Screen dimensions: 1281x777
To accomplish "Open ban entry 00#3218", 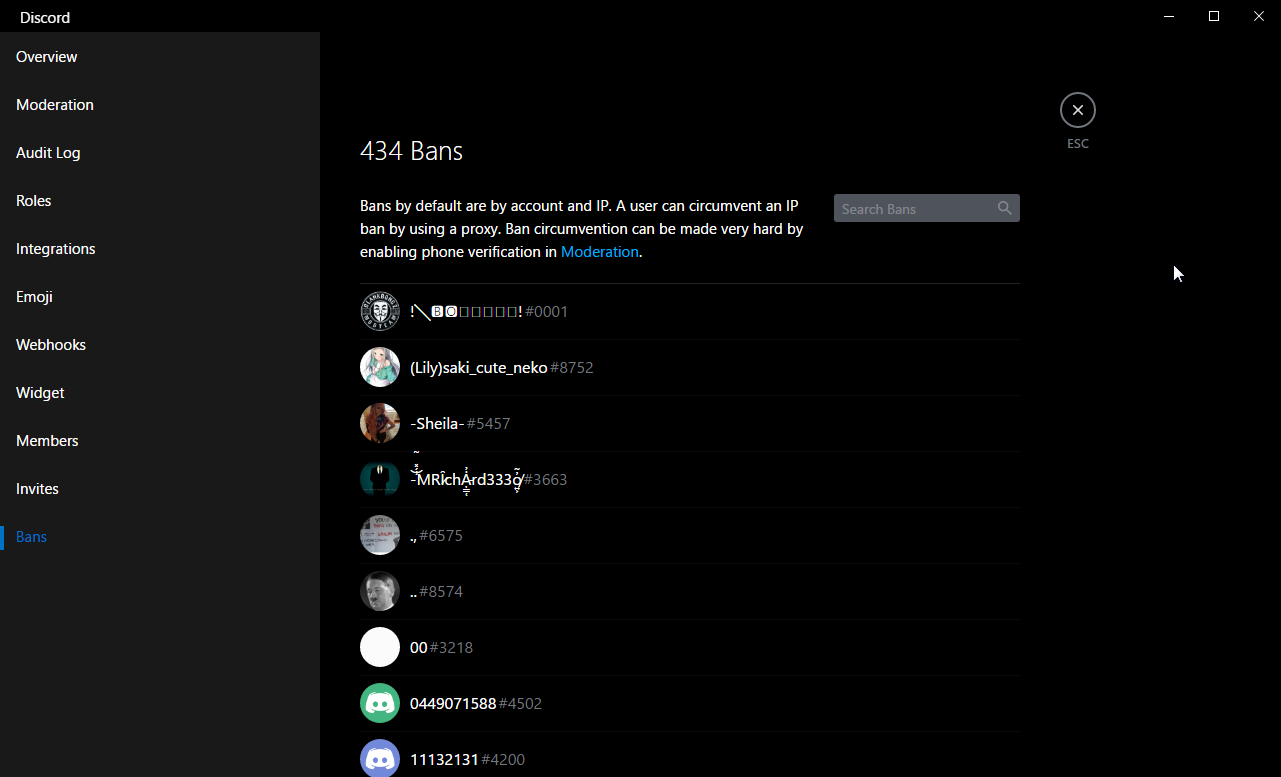I will (690, 648).
